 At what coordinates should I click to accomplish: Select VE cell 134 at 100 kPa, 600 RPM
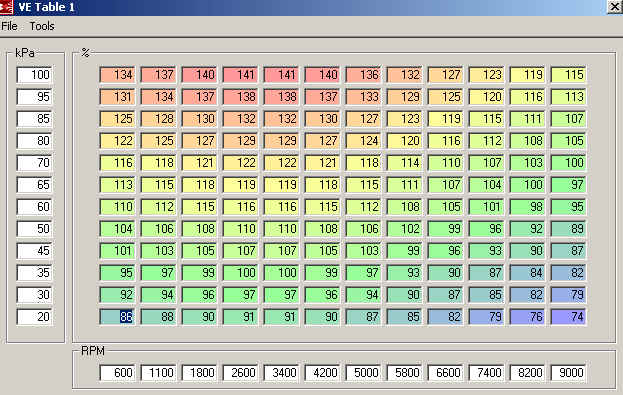[117, 75]
